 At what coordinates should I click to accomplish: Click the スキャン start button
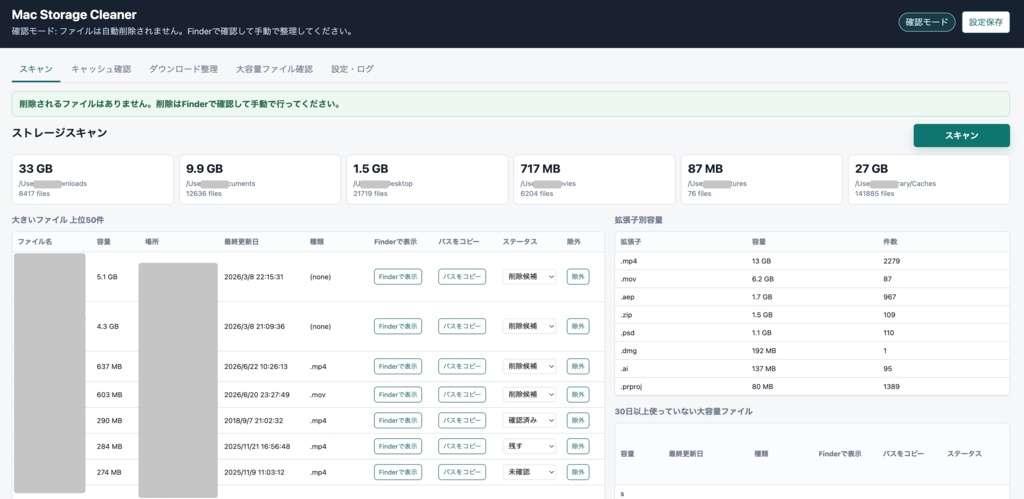961,135
